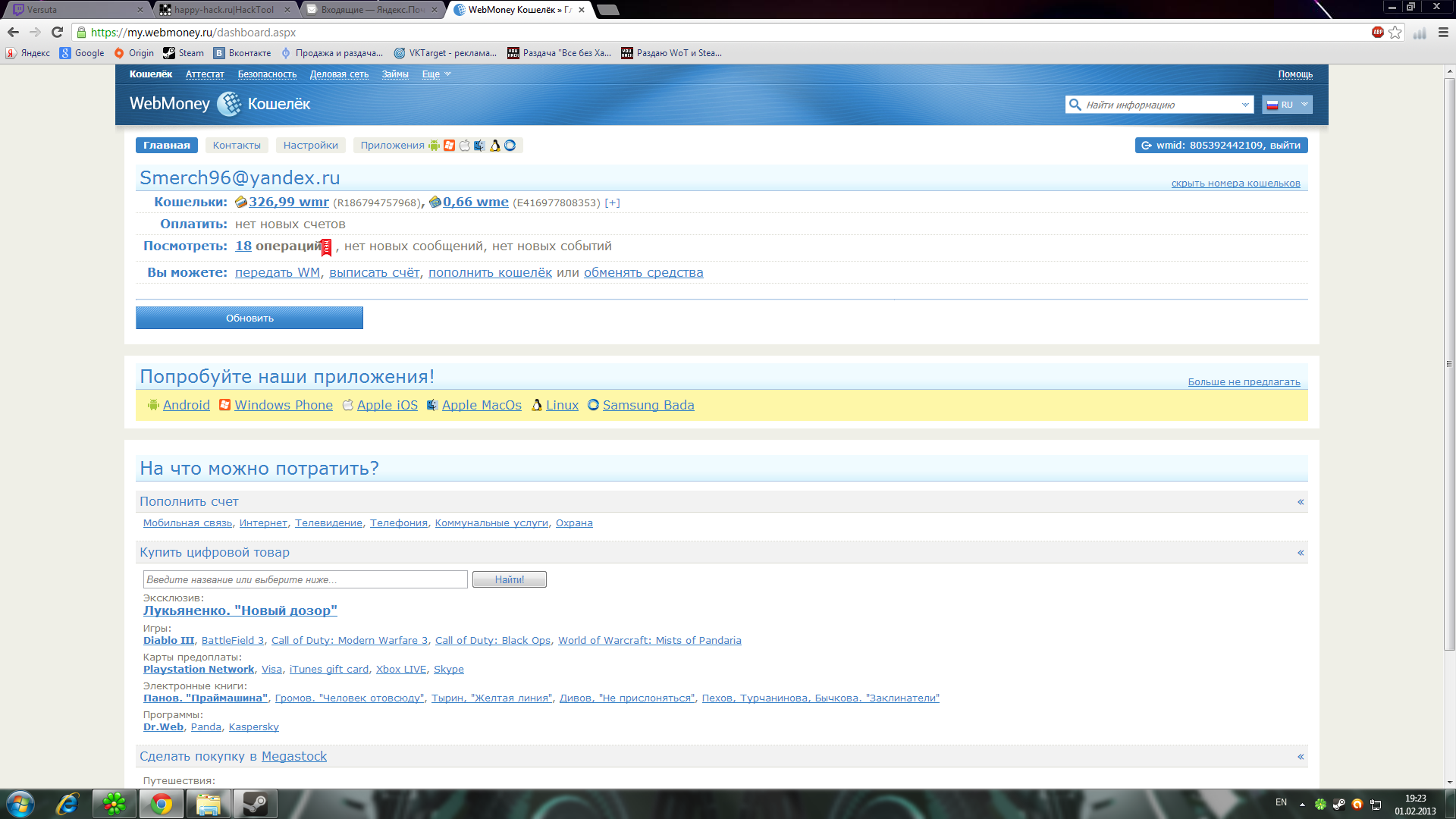Click the Apple iOS icon in Приложения tab

tap(464, 146)
